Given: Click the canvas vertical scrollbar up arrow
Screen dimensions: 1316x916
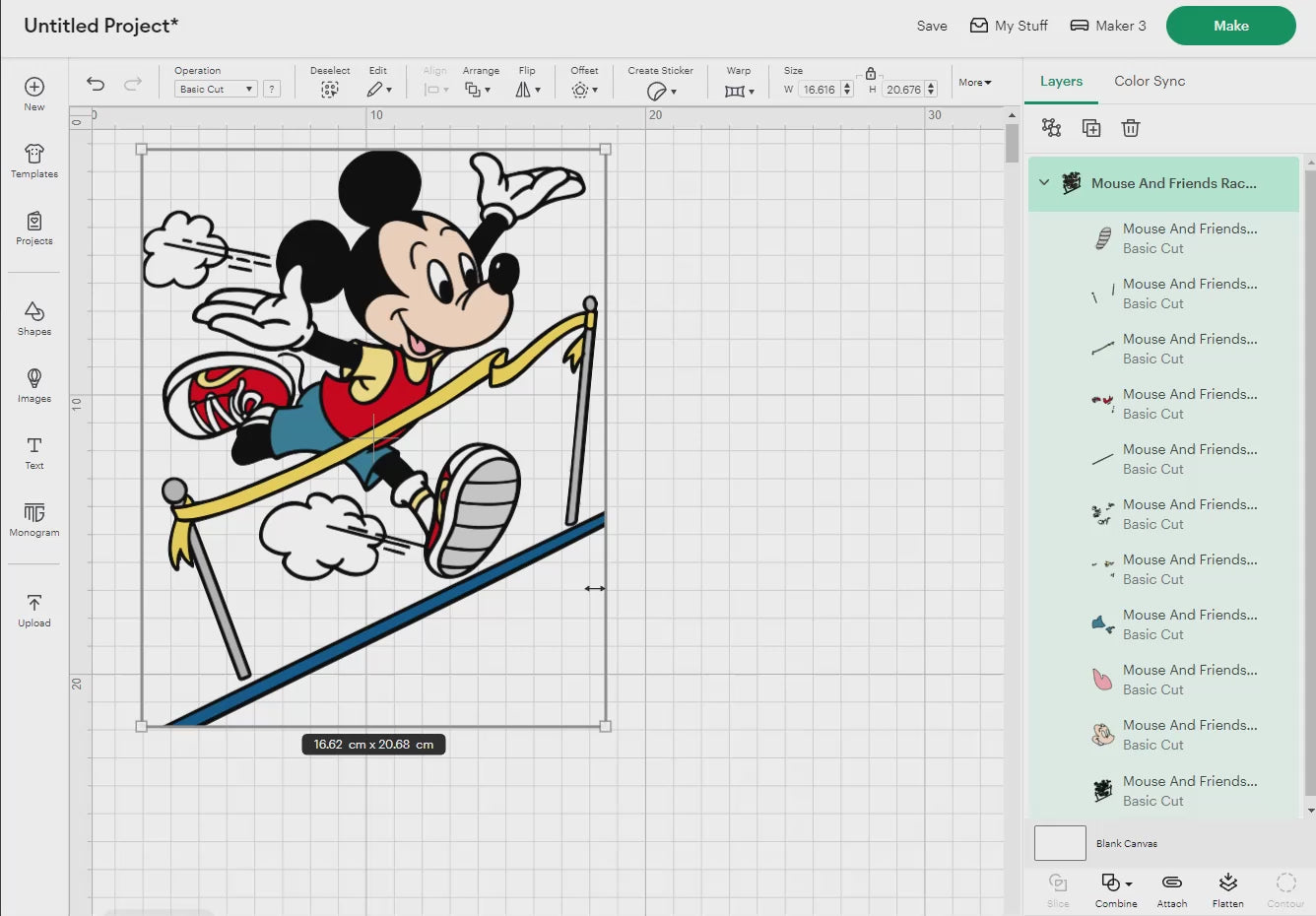Looking at the screenshot, I should (x=1012, y=115).
